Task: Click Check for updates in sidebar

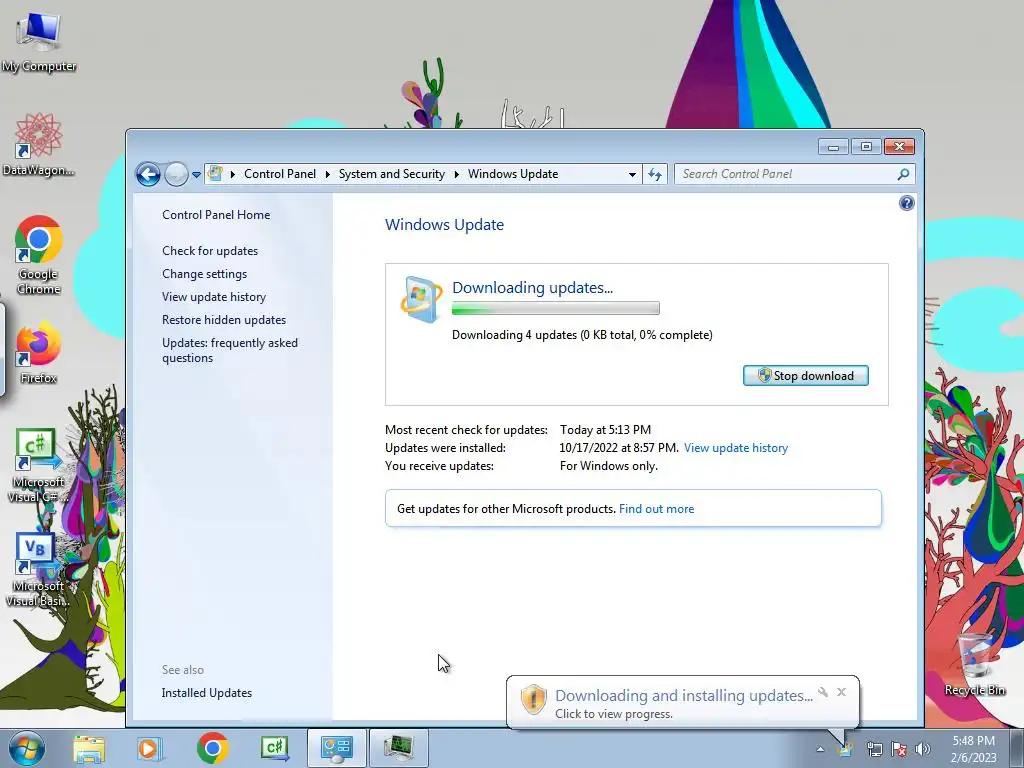Action: click(x=210, y=251)
